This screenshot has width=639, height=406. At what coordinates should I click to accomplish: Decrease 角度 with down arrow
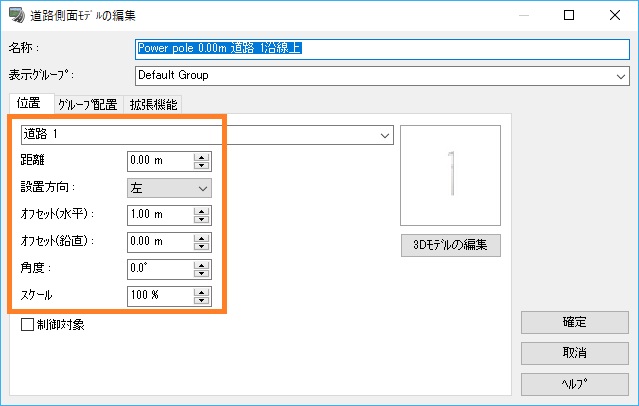pos(201,274)
